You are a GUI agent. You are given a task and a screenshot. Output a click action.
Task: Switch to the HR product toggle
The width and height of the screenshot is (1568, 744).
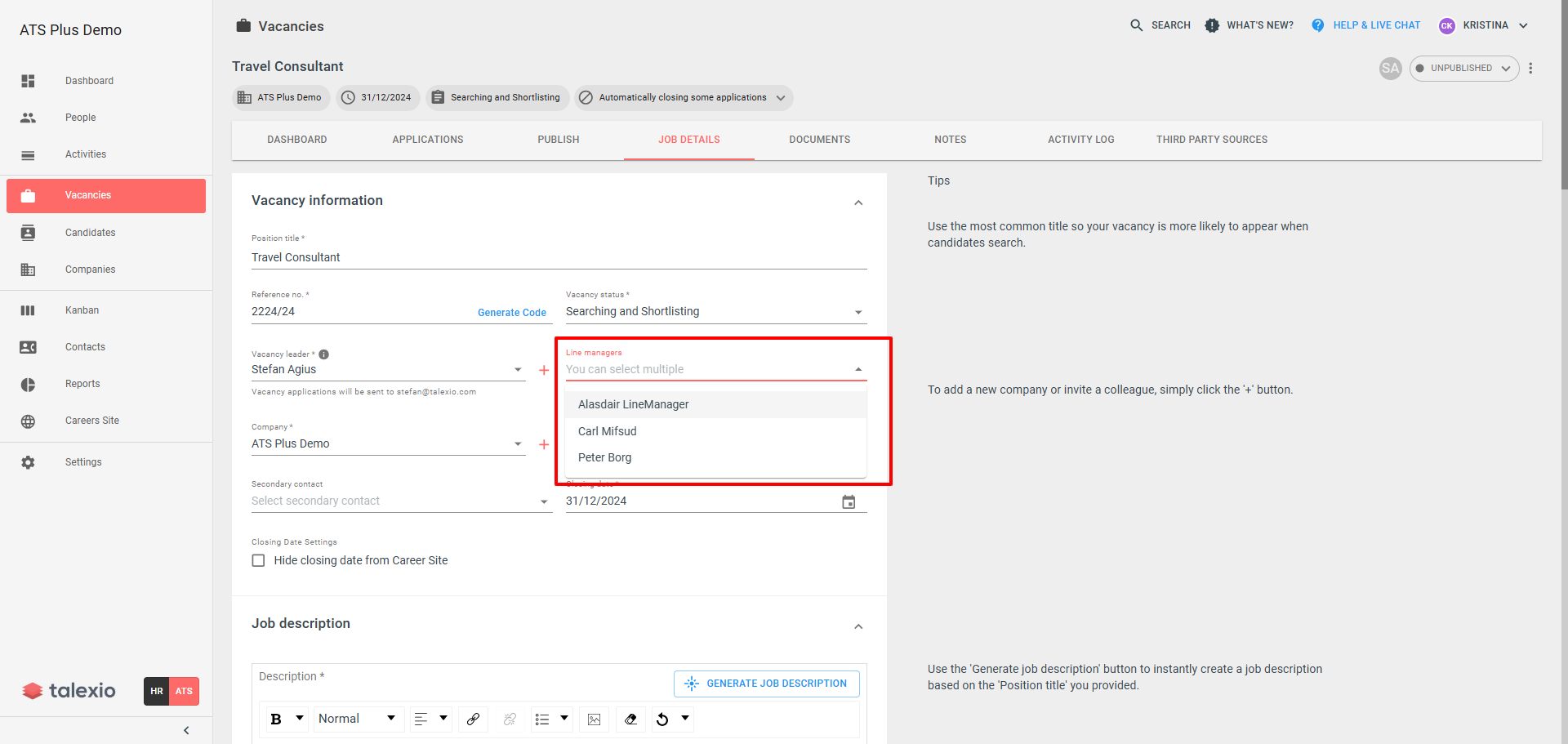pos(157,691)
